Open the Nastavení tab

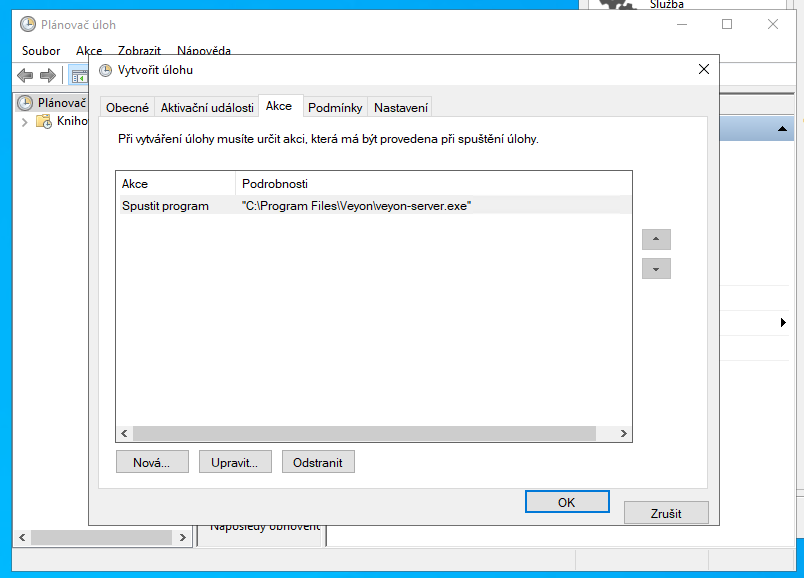401,107
